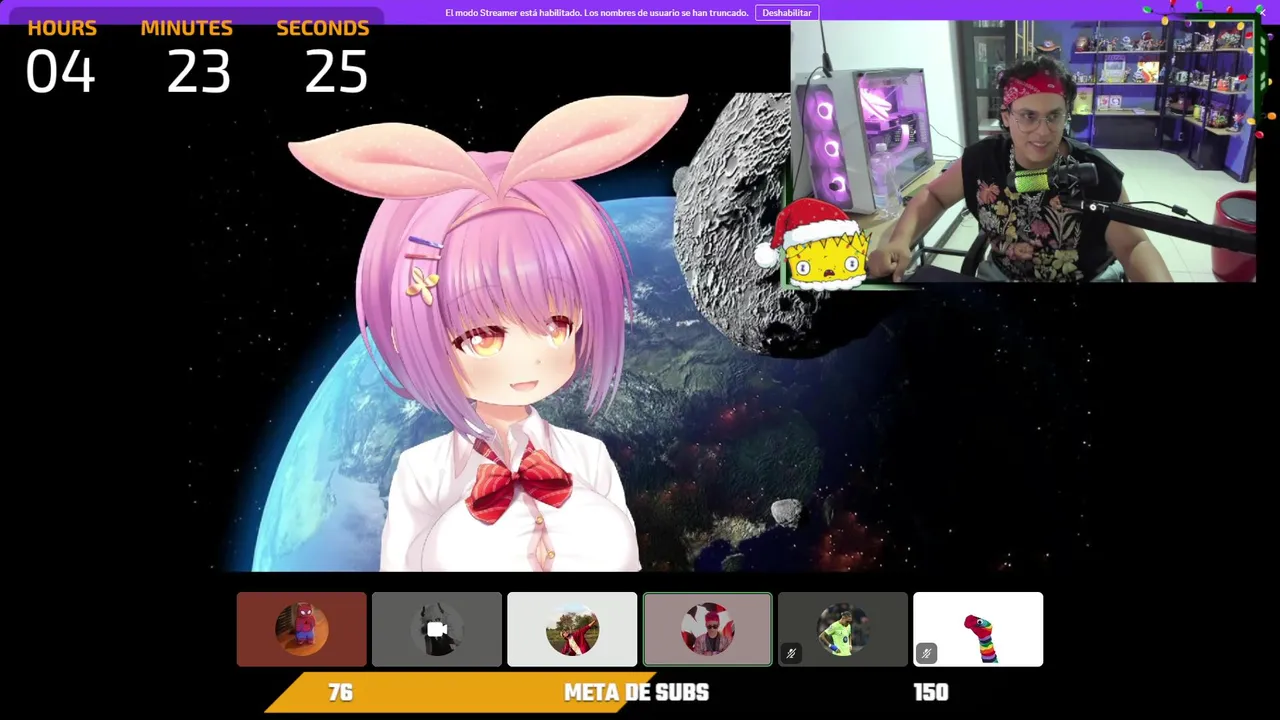Click the SECONDS countdown value 25

336,73
